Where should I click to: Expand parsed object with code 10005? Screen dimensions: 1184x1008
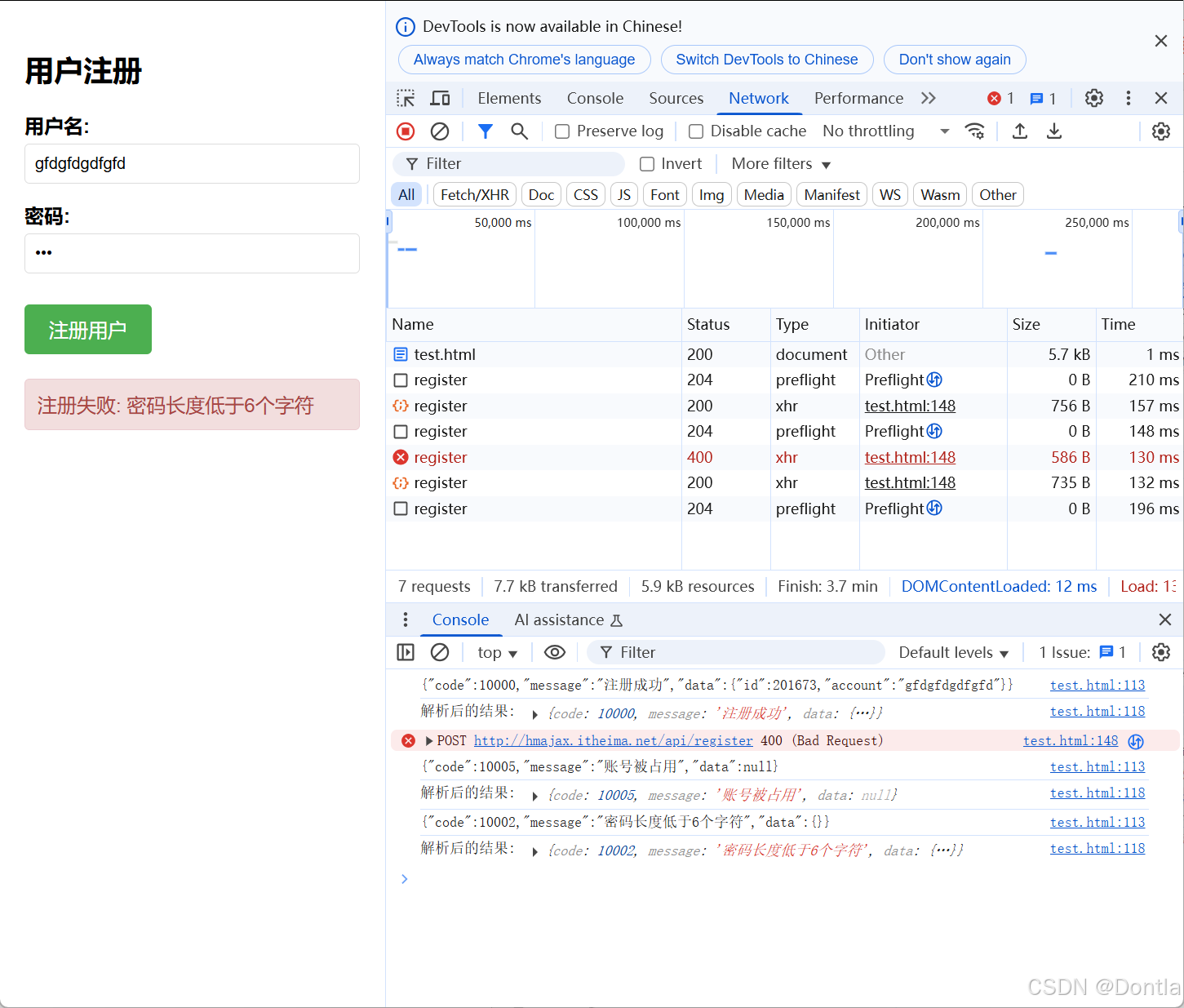[x=535, y=796]
